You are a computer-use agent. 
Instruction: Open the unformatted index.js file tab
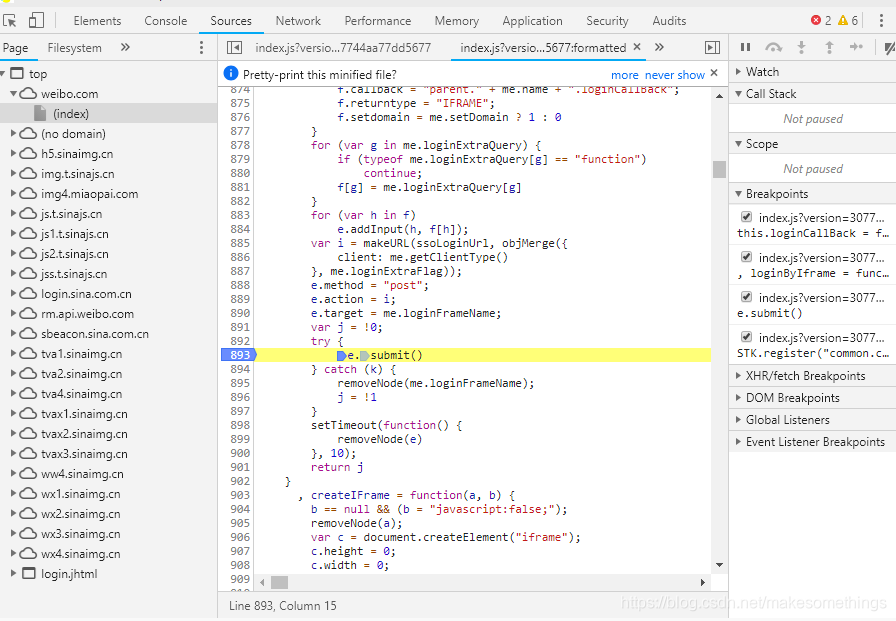tap(343, 48)
